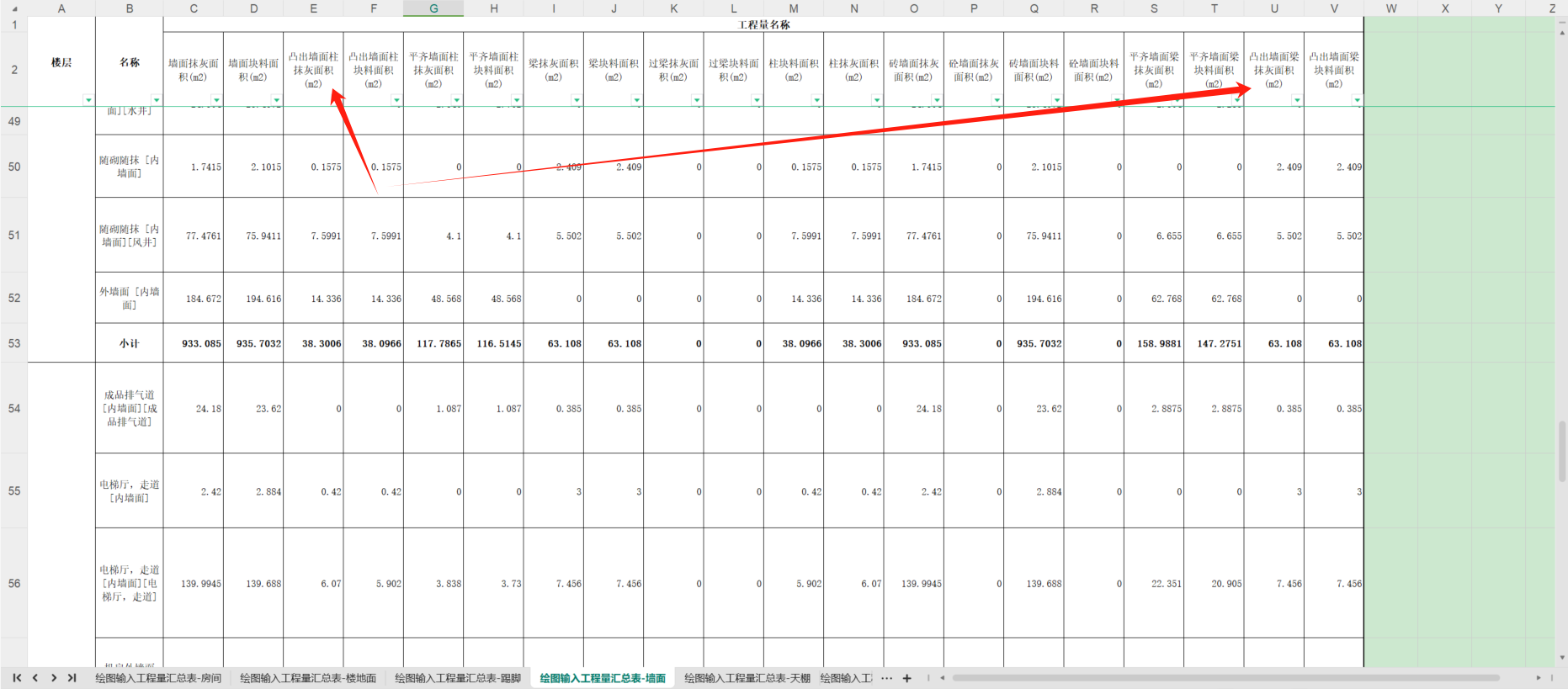Image resolution: width=1568 pixels, height=689 pixels.
Task: Switch to the 绘图输入工程量汇总表-房间 sheet
Action: pos(158,678)
